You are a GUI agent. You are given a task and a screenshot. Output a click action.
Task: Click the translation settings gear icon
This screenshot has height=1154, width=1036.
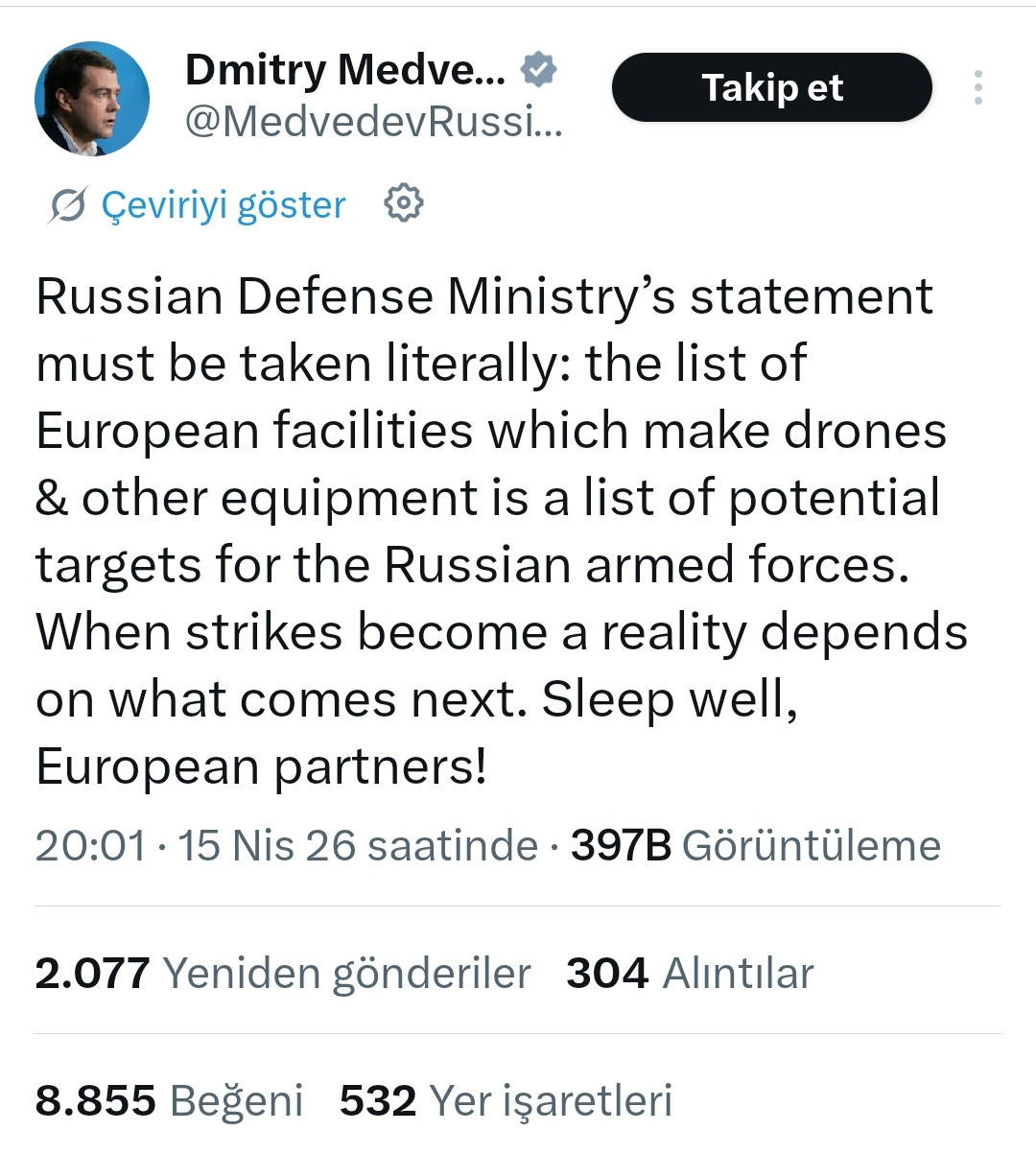(403, 203)
